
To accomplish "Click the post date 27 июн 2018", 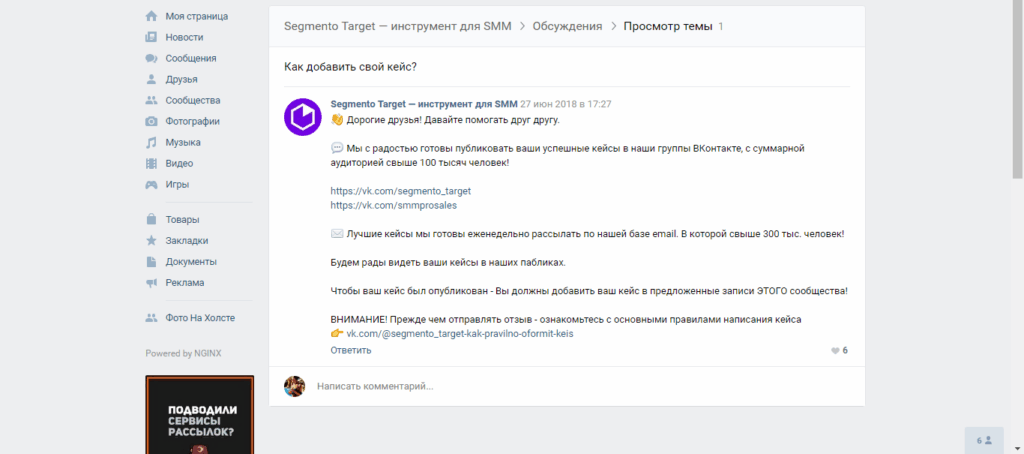I will coord(566,104).
